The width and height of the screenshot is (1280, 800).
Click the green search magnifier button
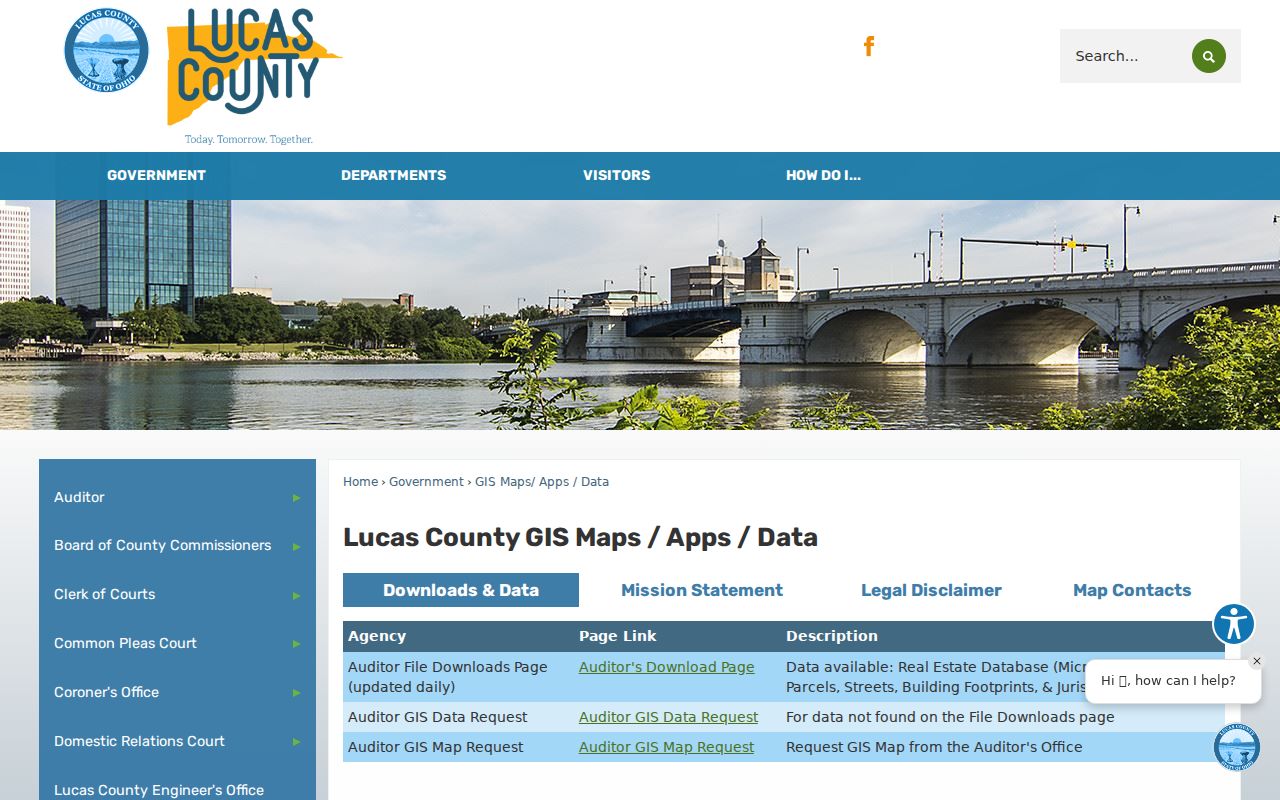click(x=1208, y=56)
